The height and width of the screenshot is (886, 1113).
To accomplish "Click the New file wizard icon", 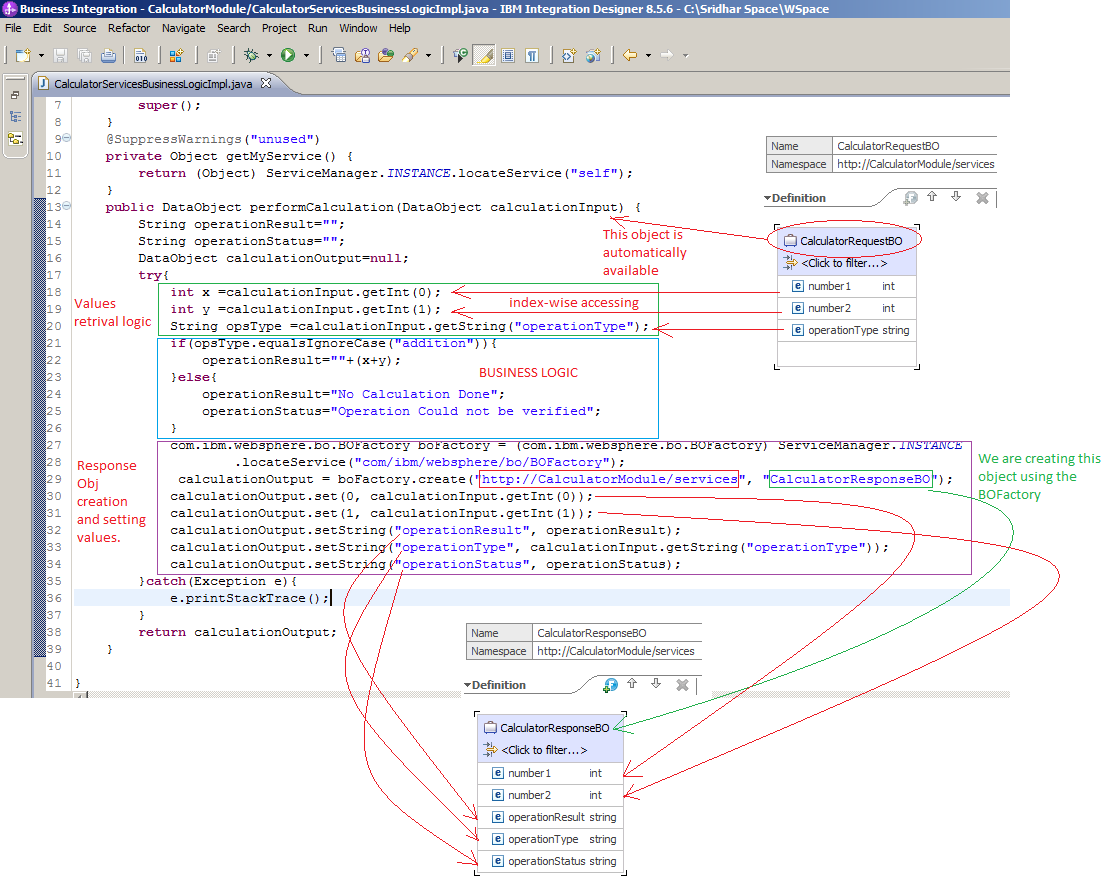I will click(23, 55).
